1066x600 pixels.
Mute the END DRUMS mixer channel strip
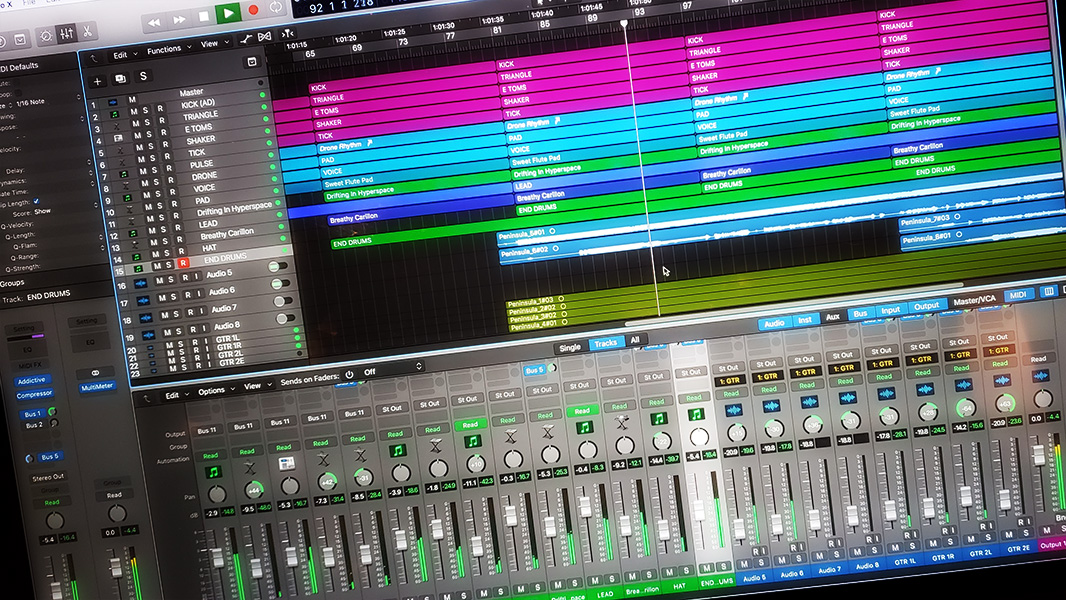click(x=706, y=567)
